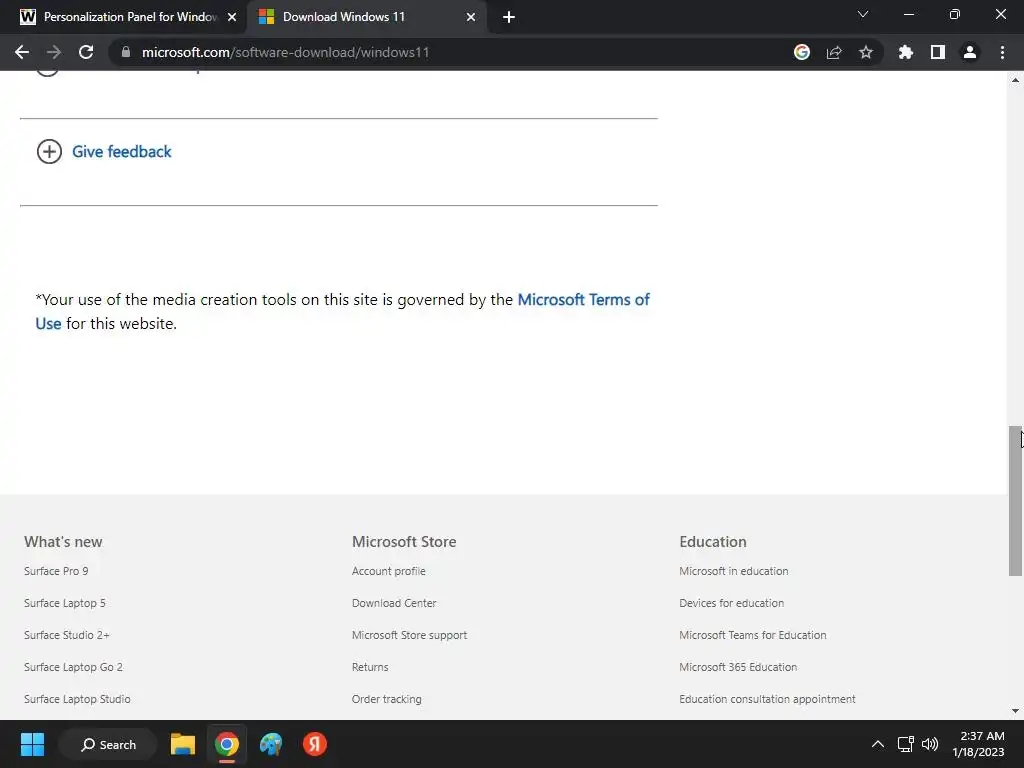Open Microsoft Teams for Education link
1024x768 pixels.
[752, 635]
